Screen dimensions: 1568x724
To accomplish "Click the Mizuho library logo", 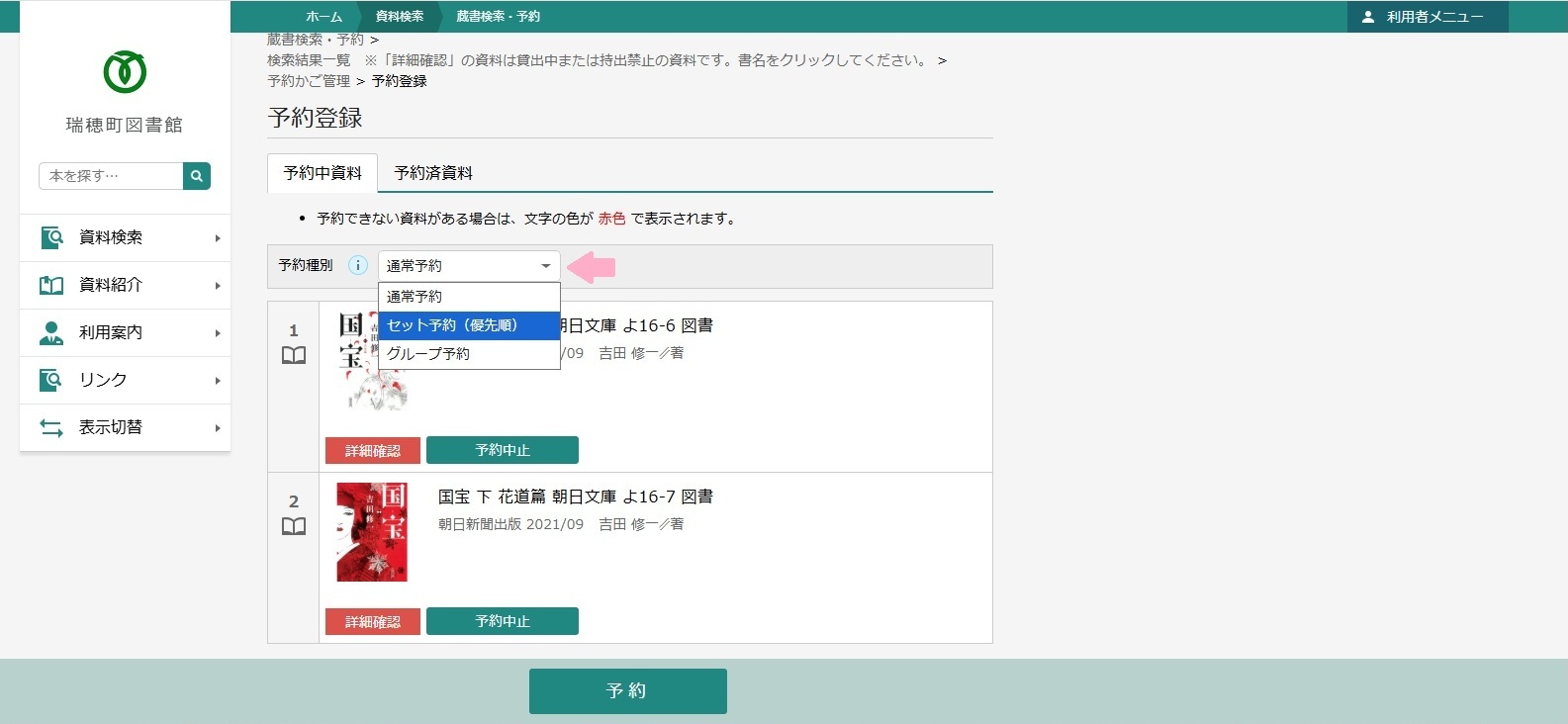I will point(125,72).
